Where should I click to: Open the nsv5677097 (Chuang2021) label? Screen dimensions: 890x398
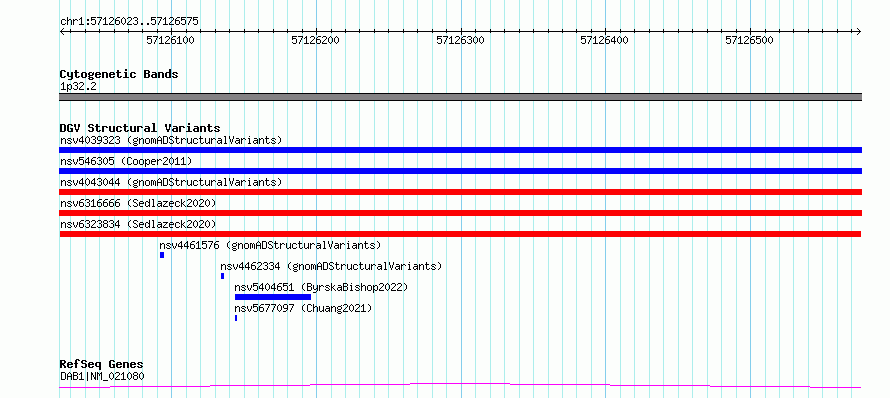pos(304,308)
